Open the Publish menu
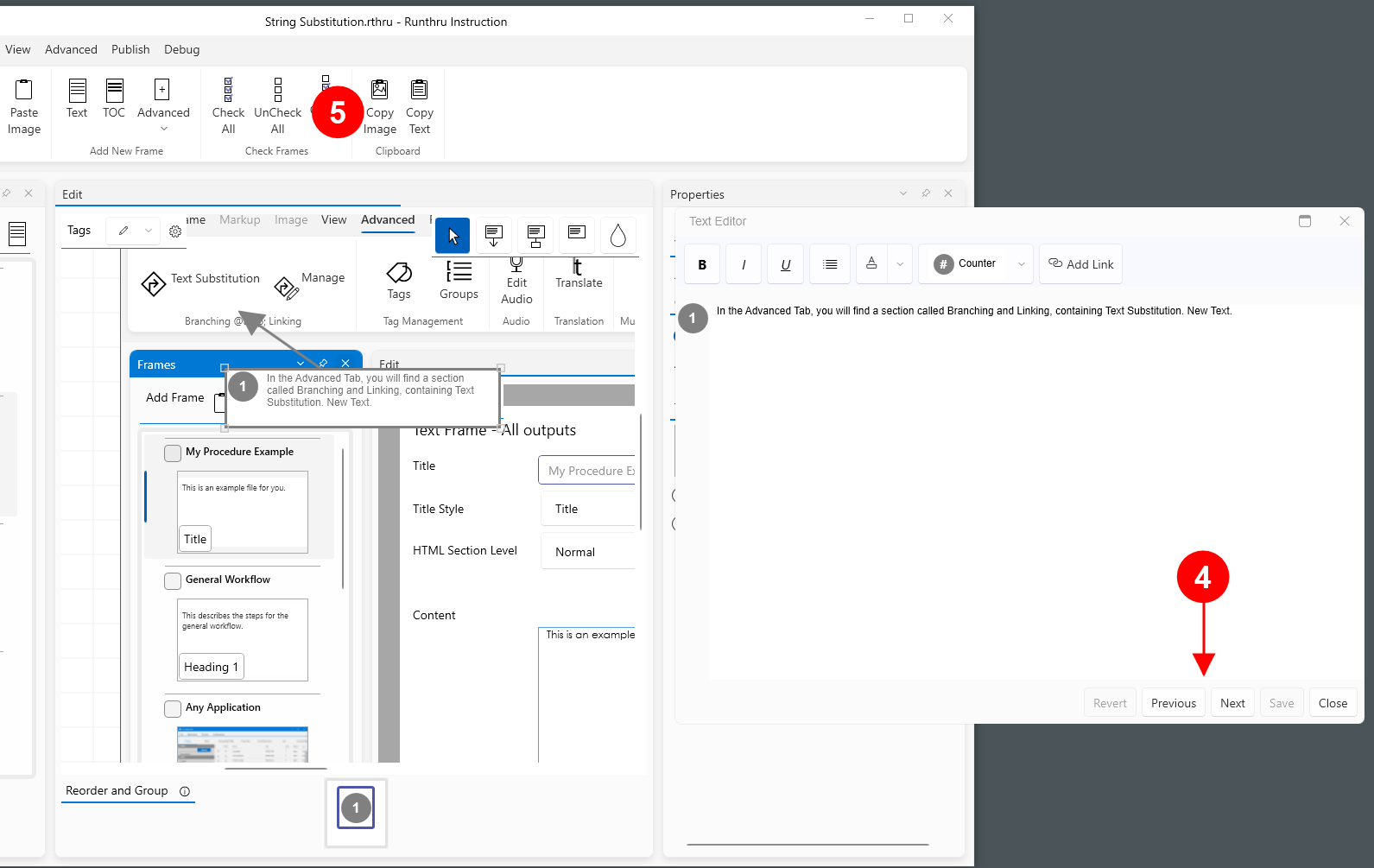The height and width of the screenshot is (868, 1374). coord(130,49)
